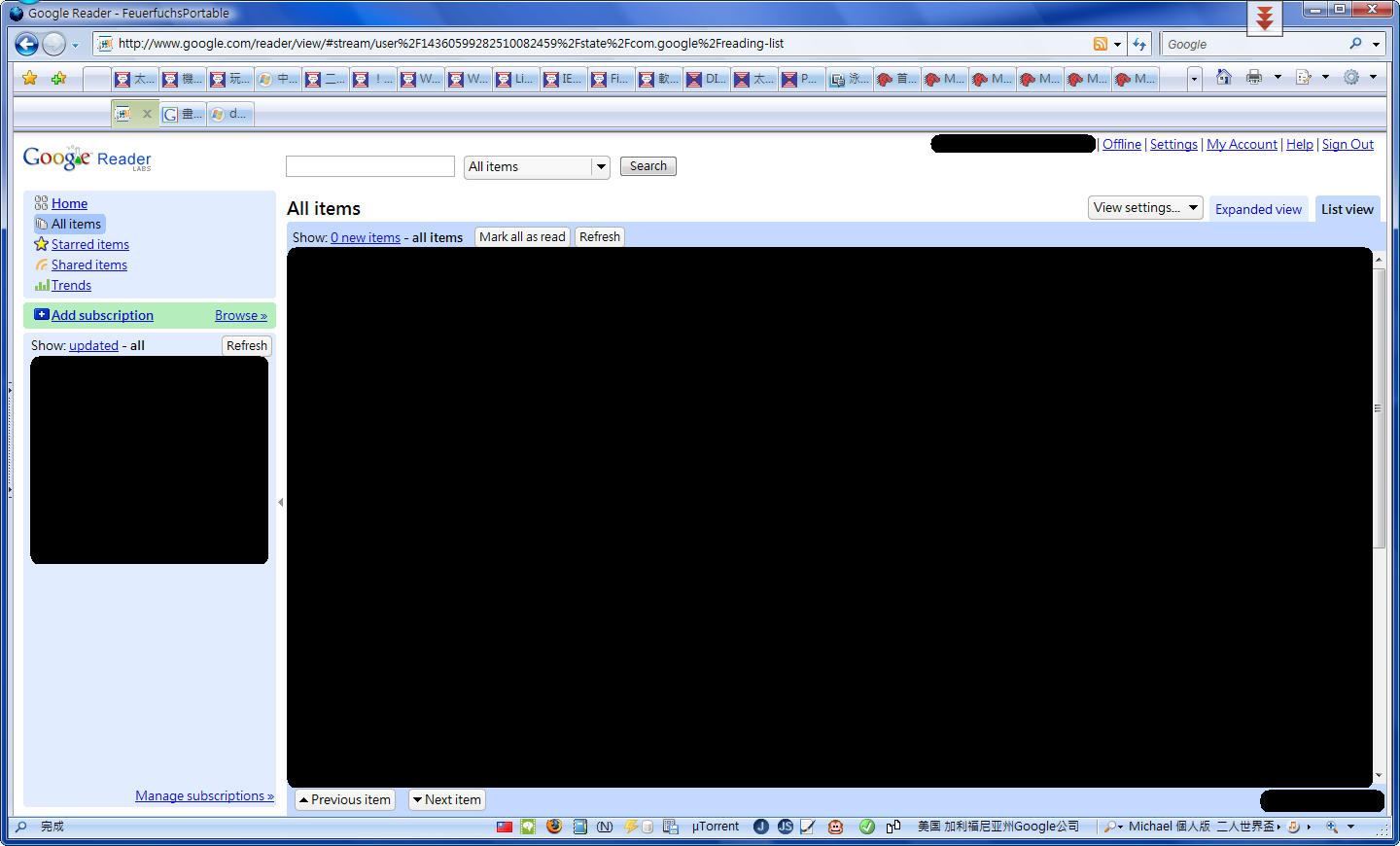Click the Shared items feed icon
Image resolution: width=1400 pixels, height=846 pixels.
[x=41, y=264]
